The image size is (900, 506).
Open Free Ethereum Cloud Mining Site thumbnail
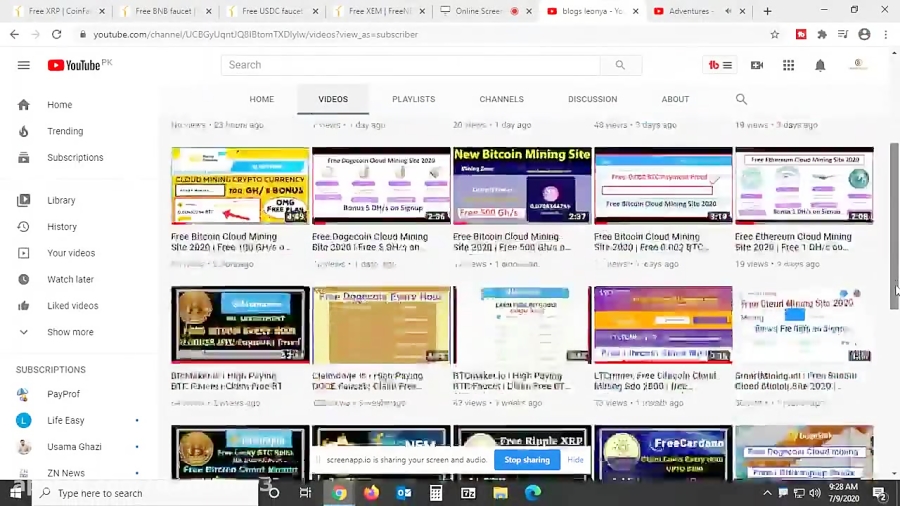(804, 186)
